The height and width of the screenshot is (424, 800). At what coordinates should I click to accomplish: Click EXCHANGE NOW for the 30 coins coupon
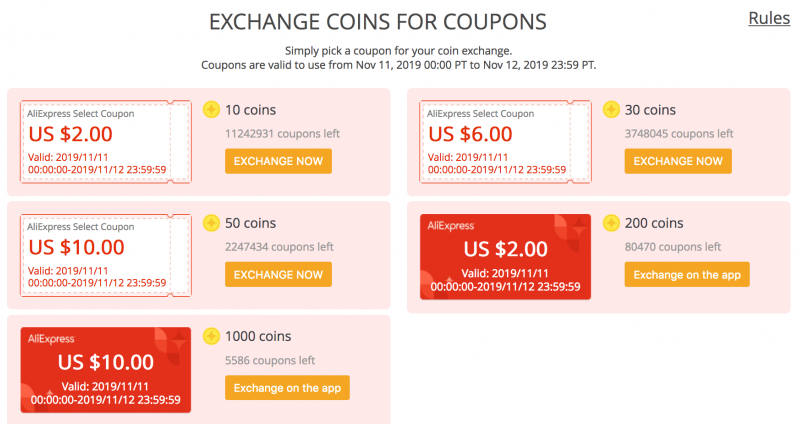[678, 161]
